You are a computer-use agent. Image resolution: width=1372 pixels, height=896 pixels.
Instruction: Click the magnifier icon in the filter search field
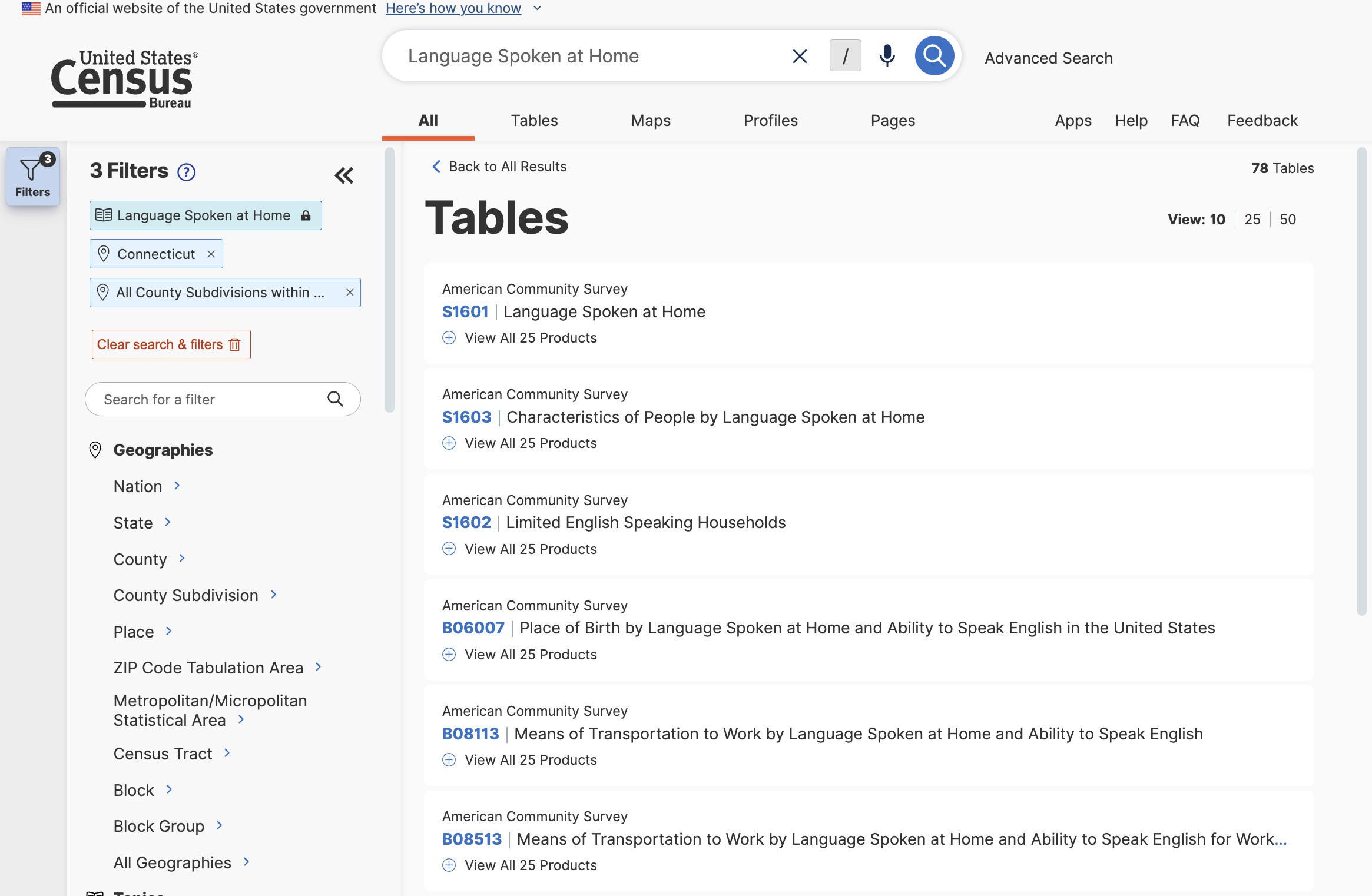(x=336, y=399)
